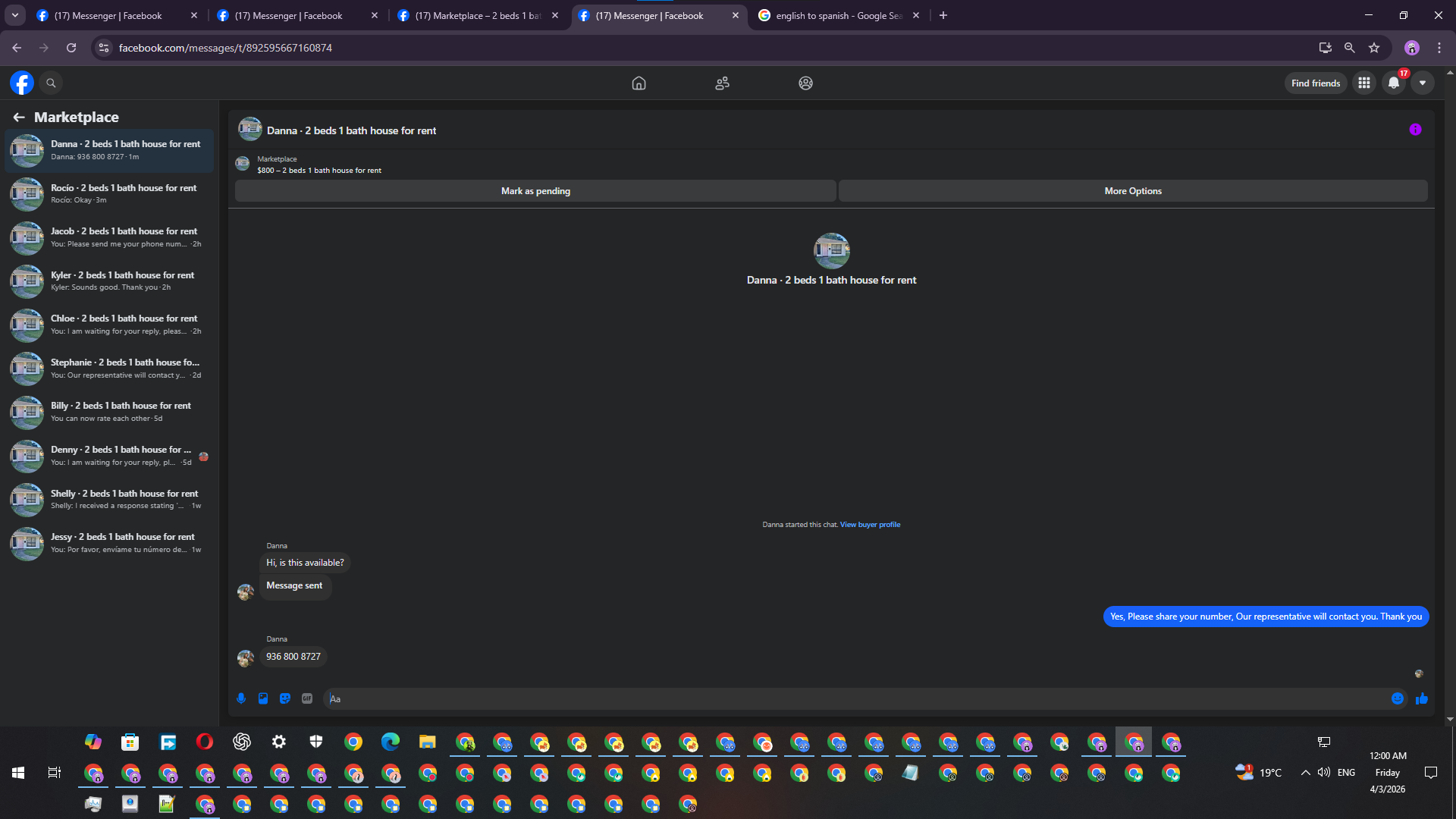Viewport: 1456px width, 819px height.
Task: Click Danna's message '936 800 8727'
Action: point(293,657)
